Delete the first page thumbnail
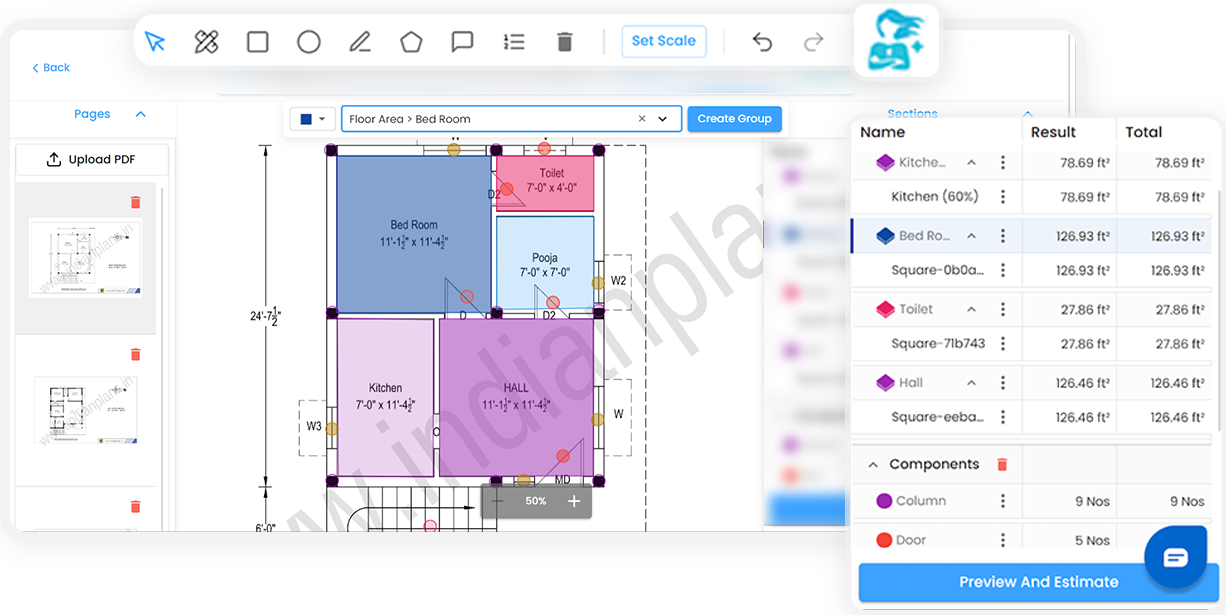1226x615 pixels. (x=136, y=202)
